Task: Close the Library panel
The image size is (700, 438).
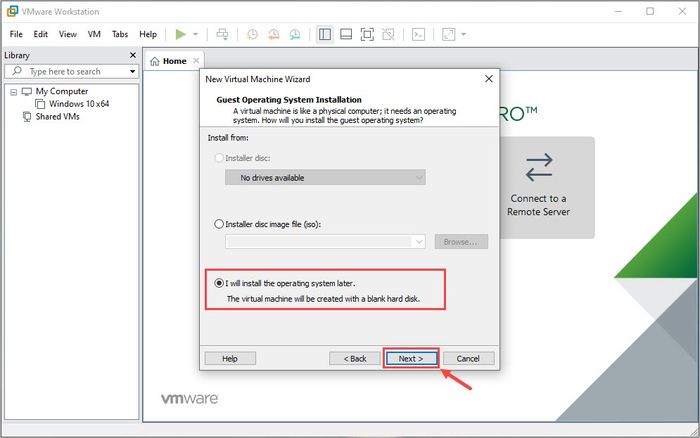Action: pos(133,55)
